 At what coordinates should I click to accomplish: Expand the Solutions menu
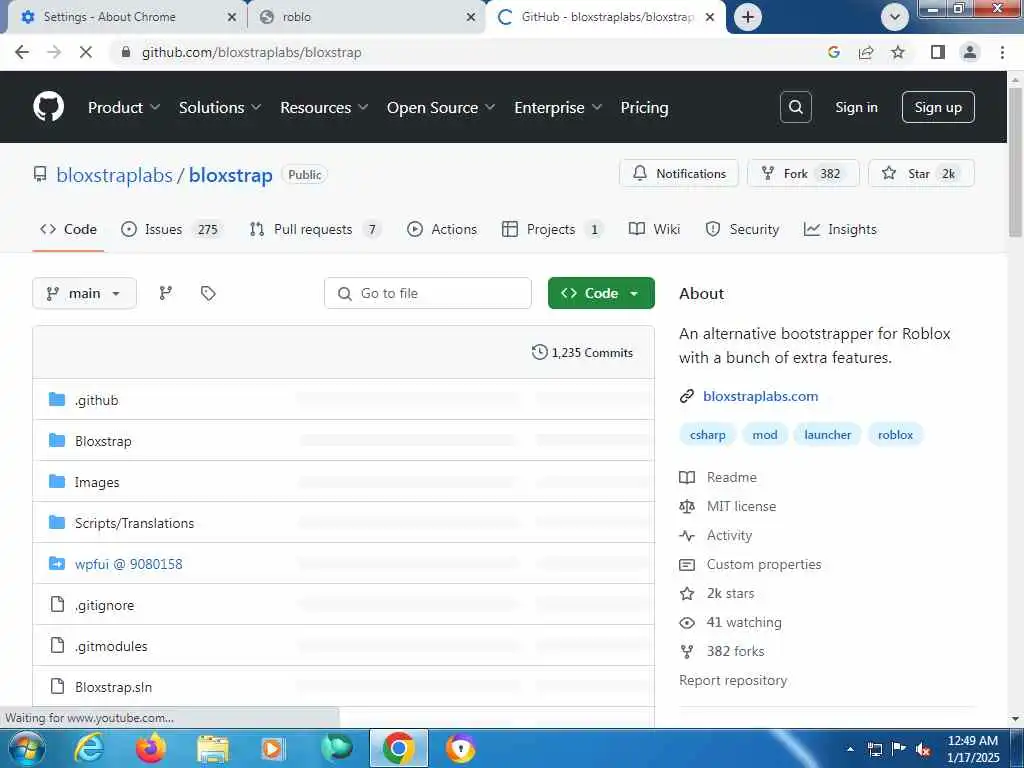click(x=220, y=107)
